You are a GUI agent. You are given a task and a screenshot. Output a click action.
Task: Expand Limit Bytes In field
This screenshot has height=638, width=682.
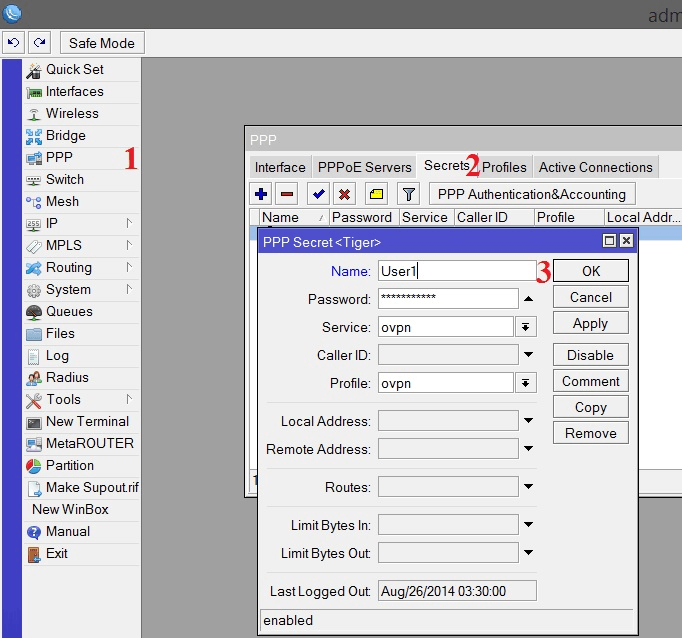[528, 524]
